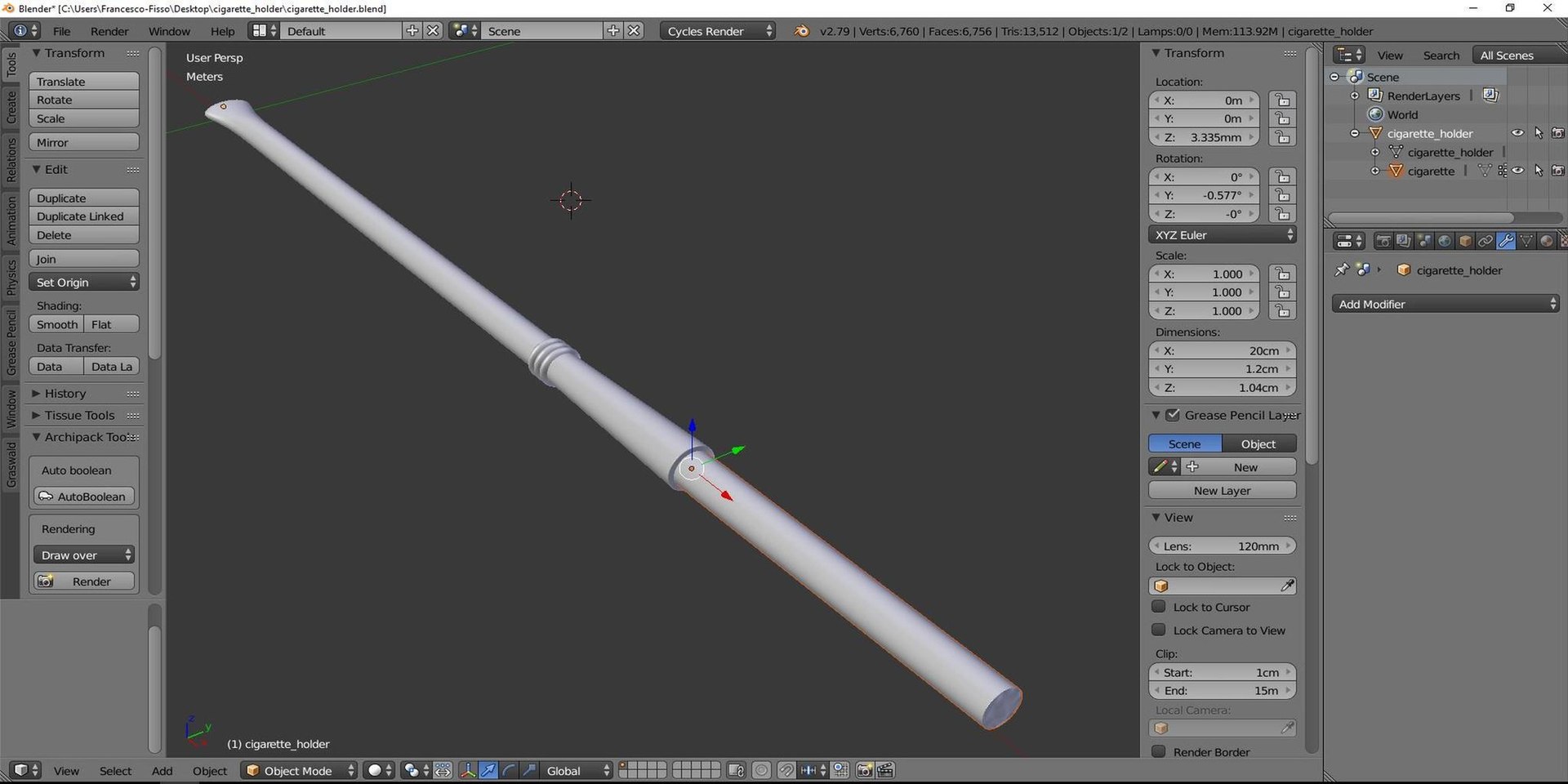
Task: Open the Render Layers properties tab
Action: coord(1403,241)
